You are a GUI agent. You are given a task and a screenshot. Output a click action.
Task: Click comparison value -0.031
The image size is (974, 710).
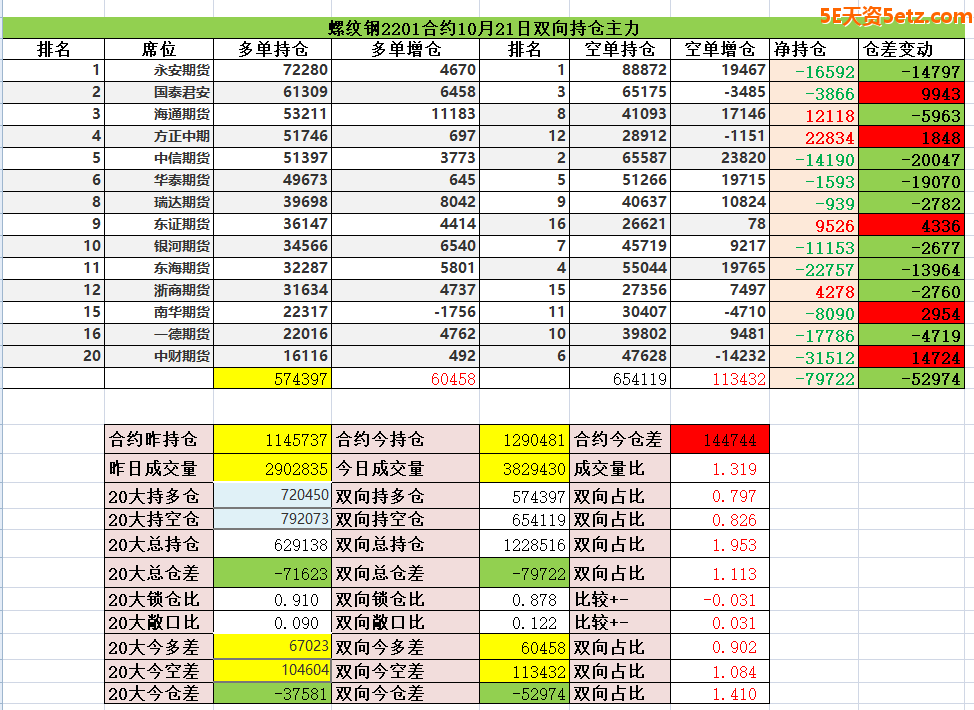click(720, 599)
